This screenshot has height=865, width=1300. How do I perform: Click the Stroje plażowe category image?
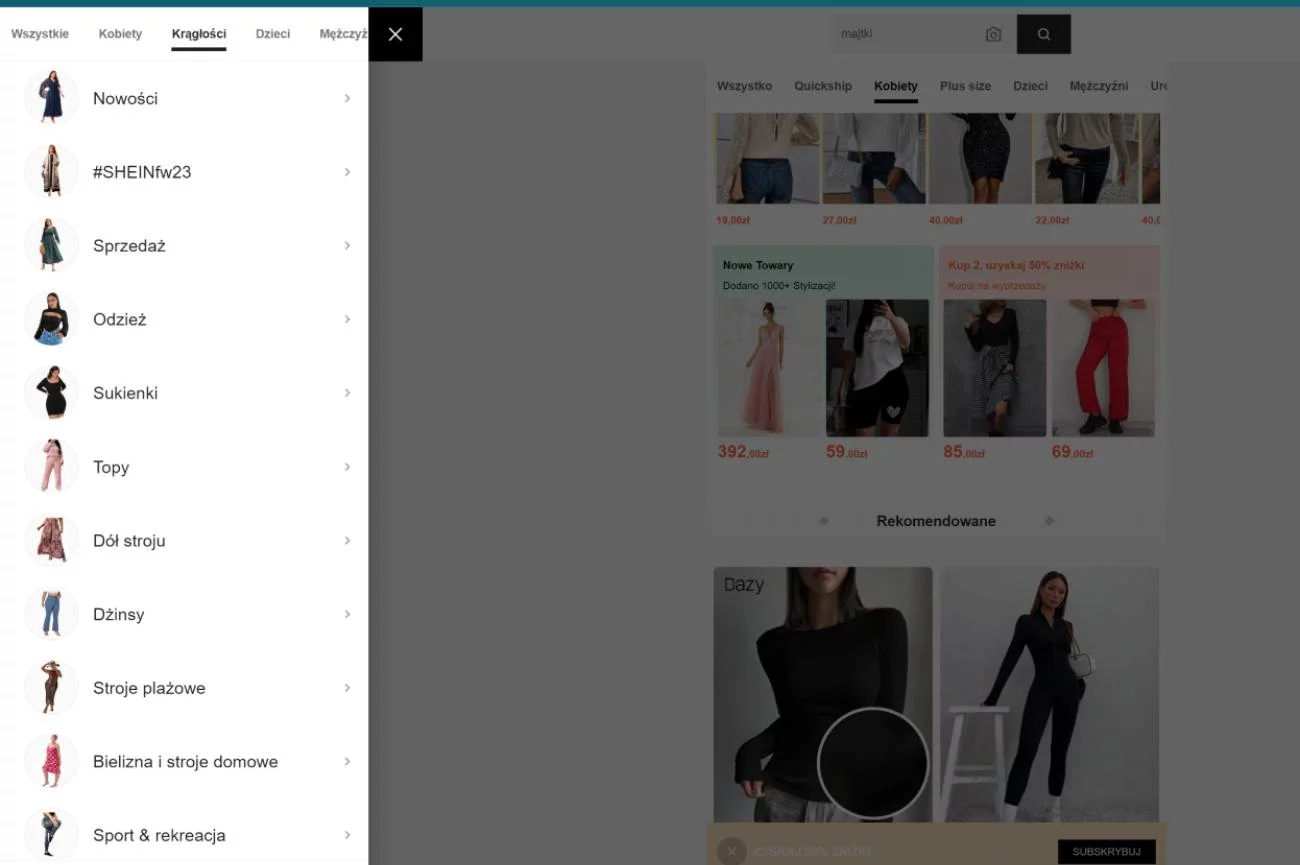[x=51, y=688]
